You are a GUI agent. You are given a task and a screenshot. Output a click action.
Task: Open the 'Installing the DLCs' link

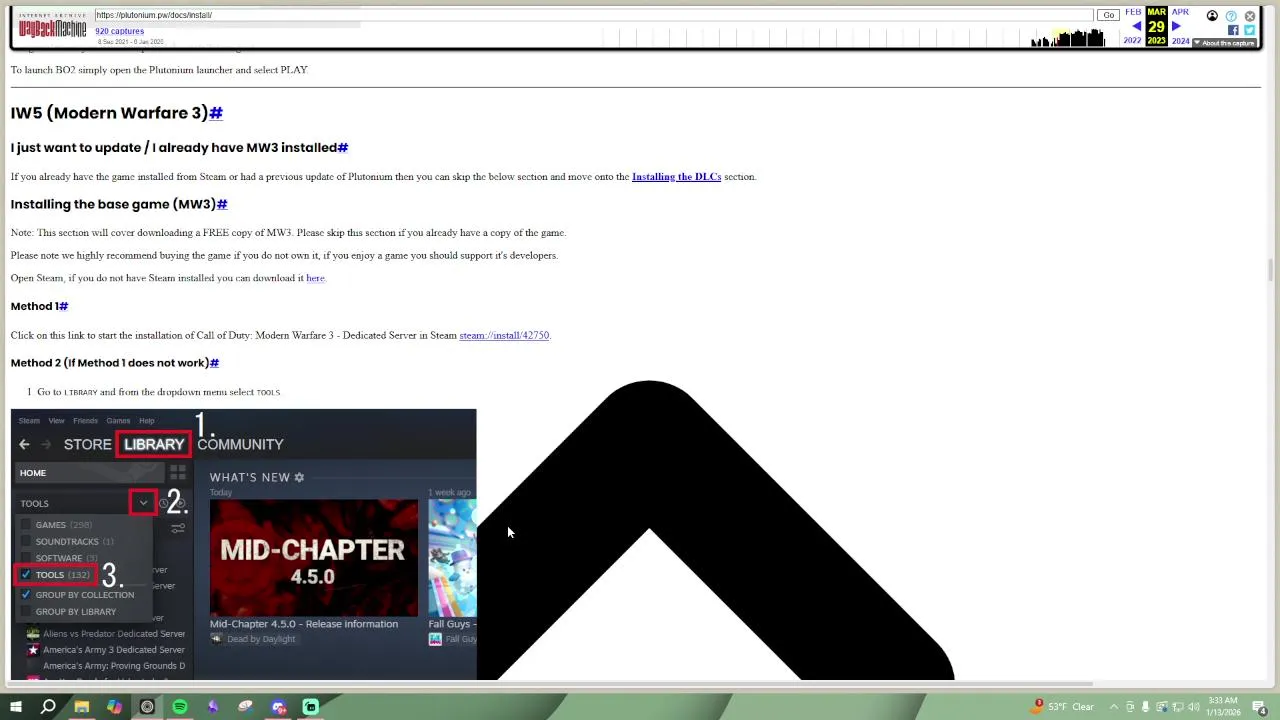click(x=676, y=177)
